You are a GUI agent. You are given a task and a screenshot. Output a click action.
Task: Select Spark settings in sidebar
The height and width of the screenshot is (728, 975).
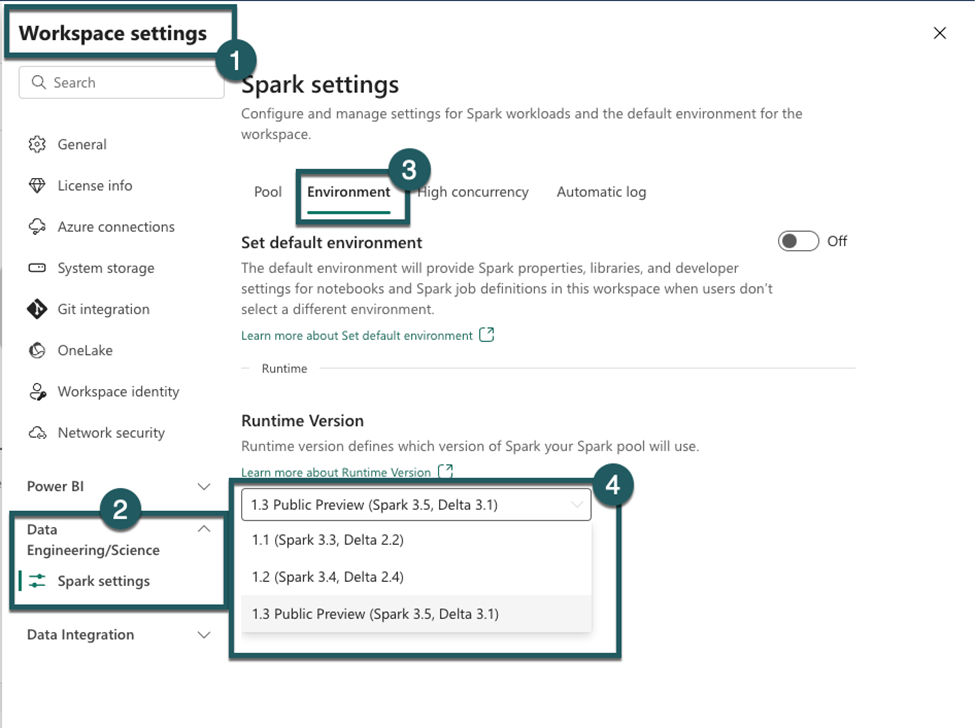click(x=104, y=581)
